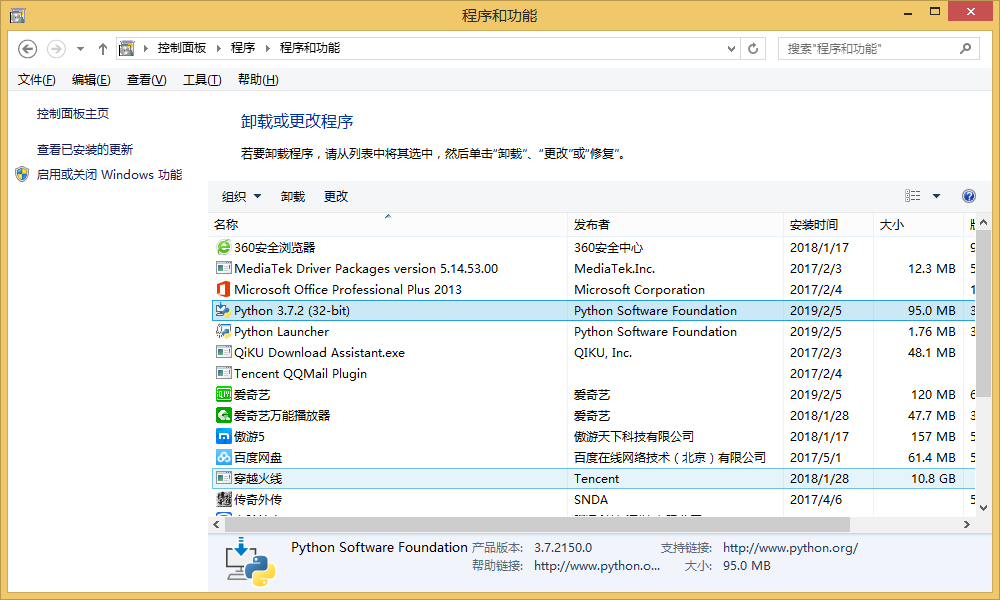Image resolution: width=1000 pixels, height=600 pixels.
Task: Click Microsoft Corporation publisher cell
Action: 639,289
